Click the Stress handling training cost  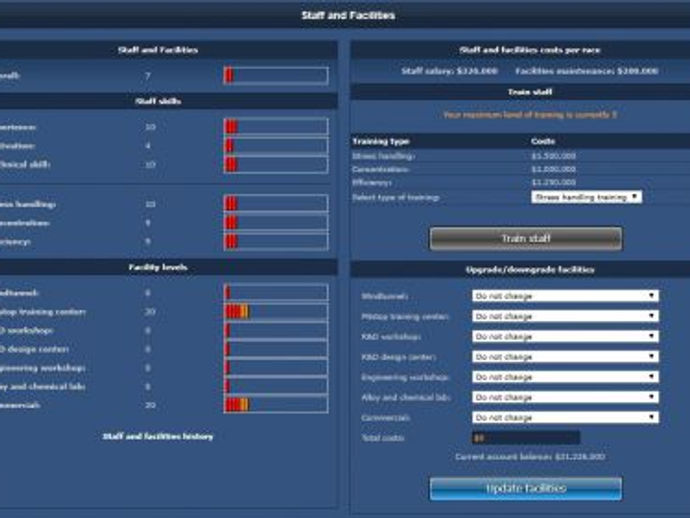pos(554,156)
